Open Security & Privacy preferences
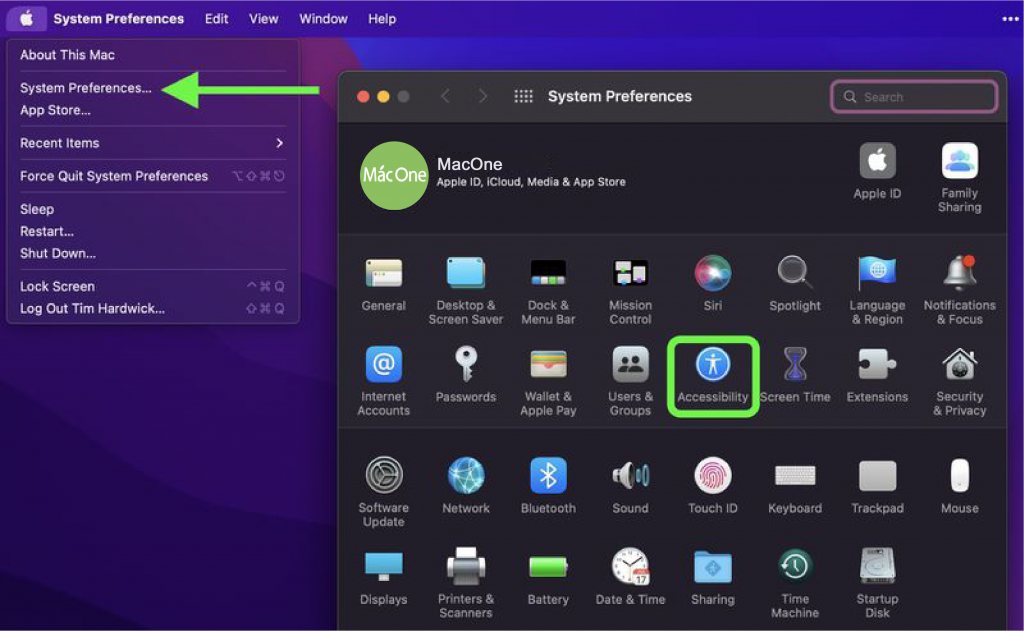The width and height of the screenshot is (1024, 631). coord(959,381)
